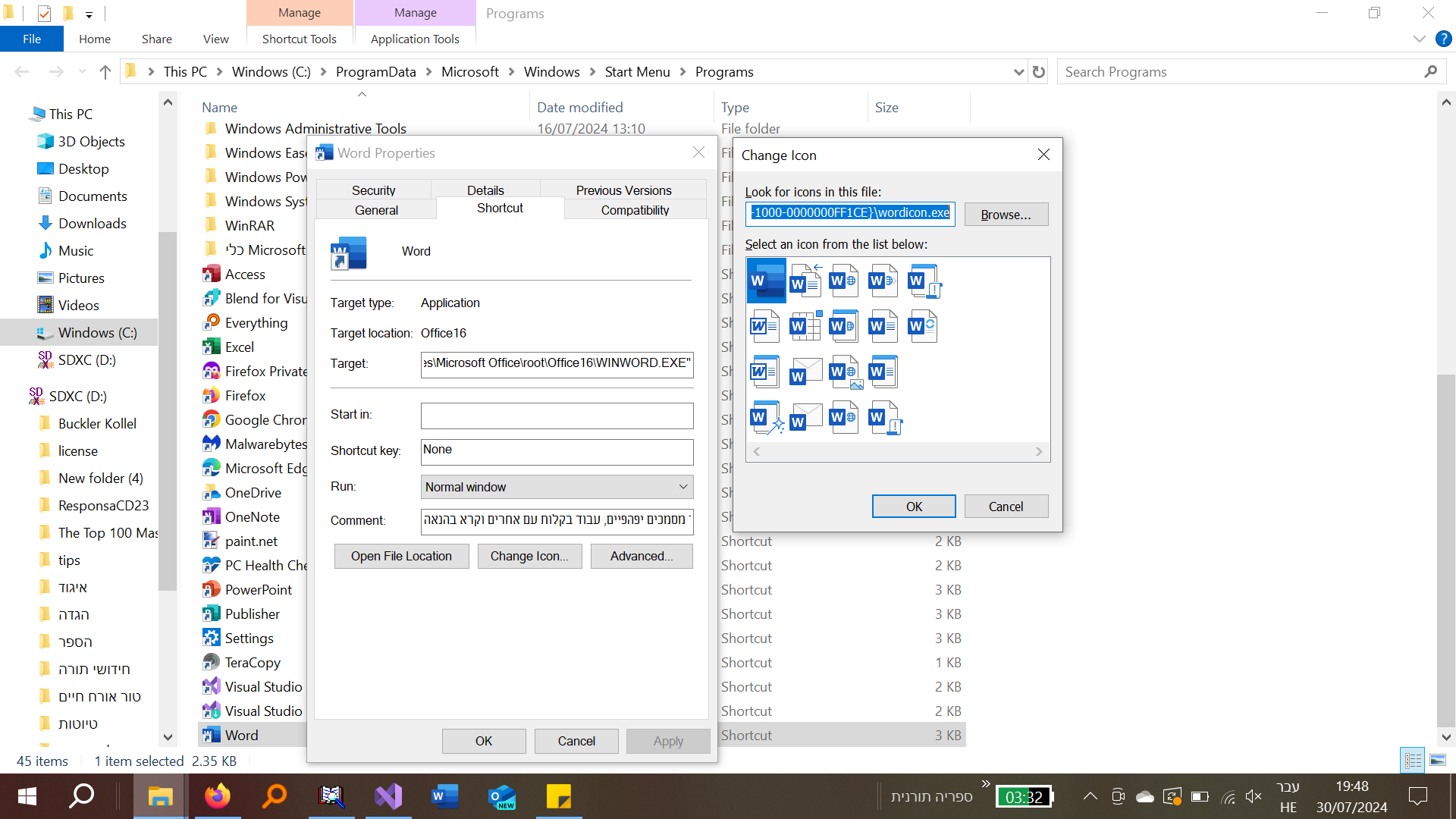Open Visual Studio from the taskbar

tap(388, 796)
